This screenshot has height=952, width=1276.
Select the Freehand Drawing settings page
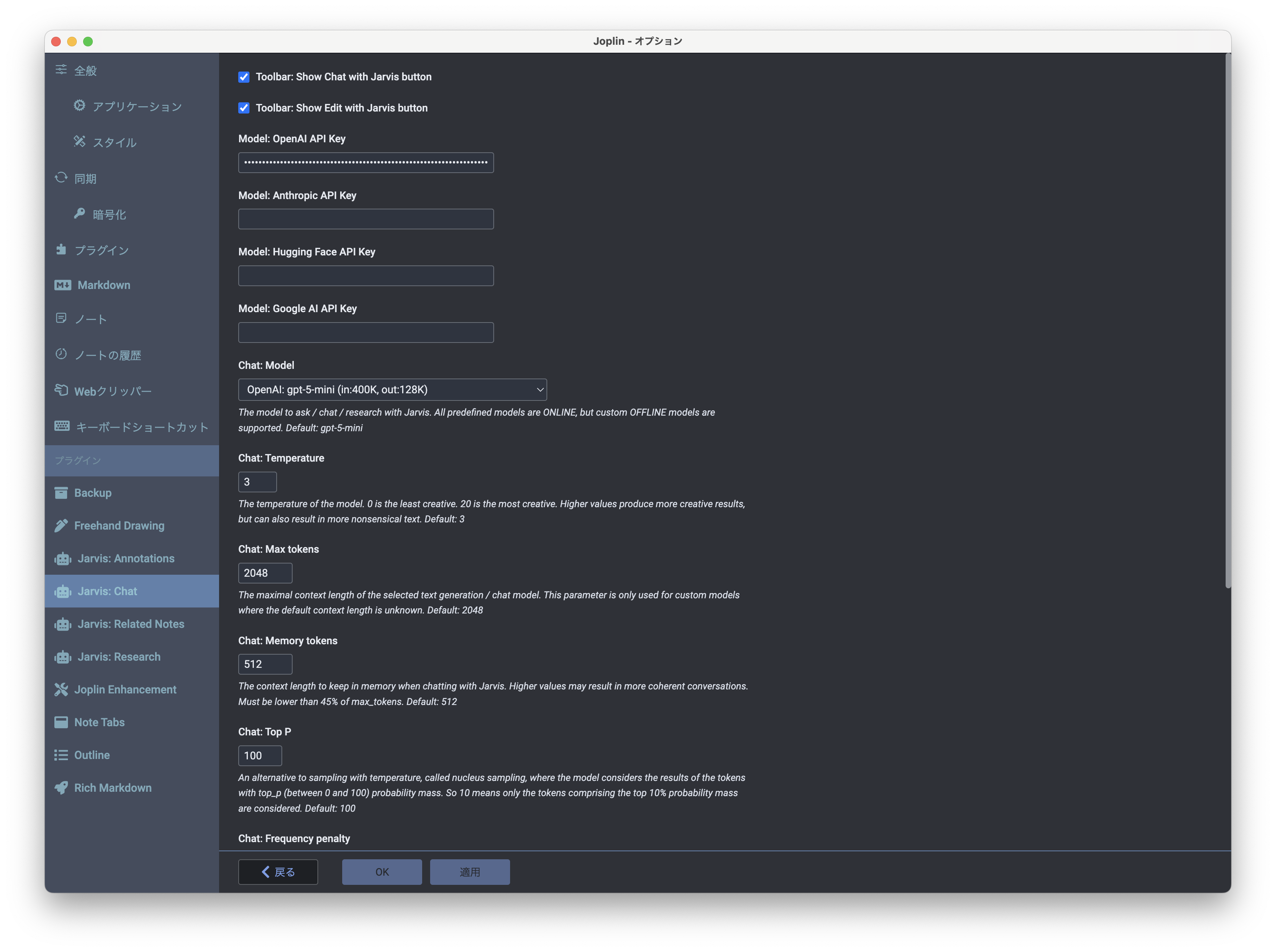coord(119,525)
